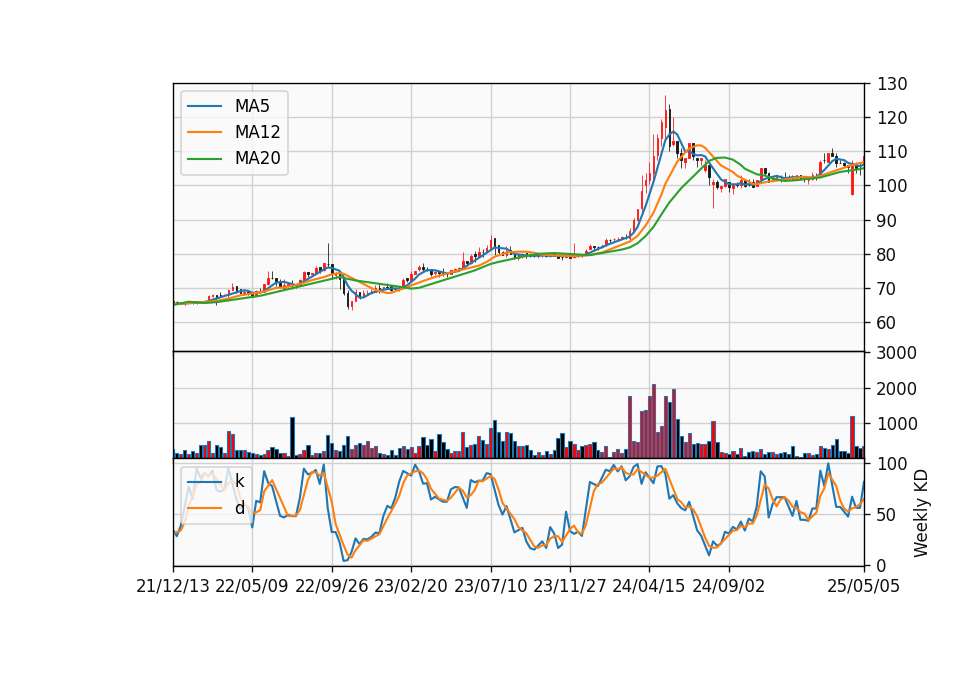Viewport: 960px width, 690px height.
Task: Click the 70 price axis label
Action: [887, 289]
